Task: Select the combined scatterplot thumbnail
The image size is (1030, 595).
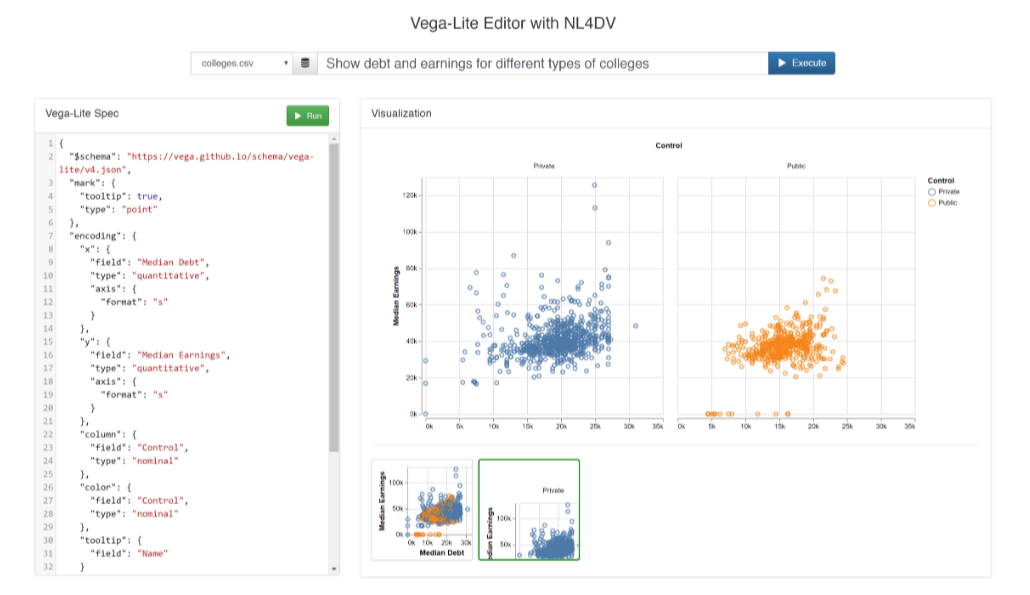Action: [422, 510]
